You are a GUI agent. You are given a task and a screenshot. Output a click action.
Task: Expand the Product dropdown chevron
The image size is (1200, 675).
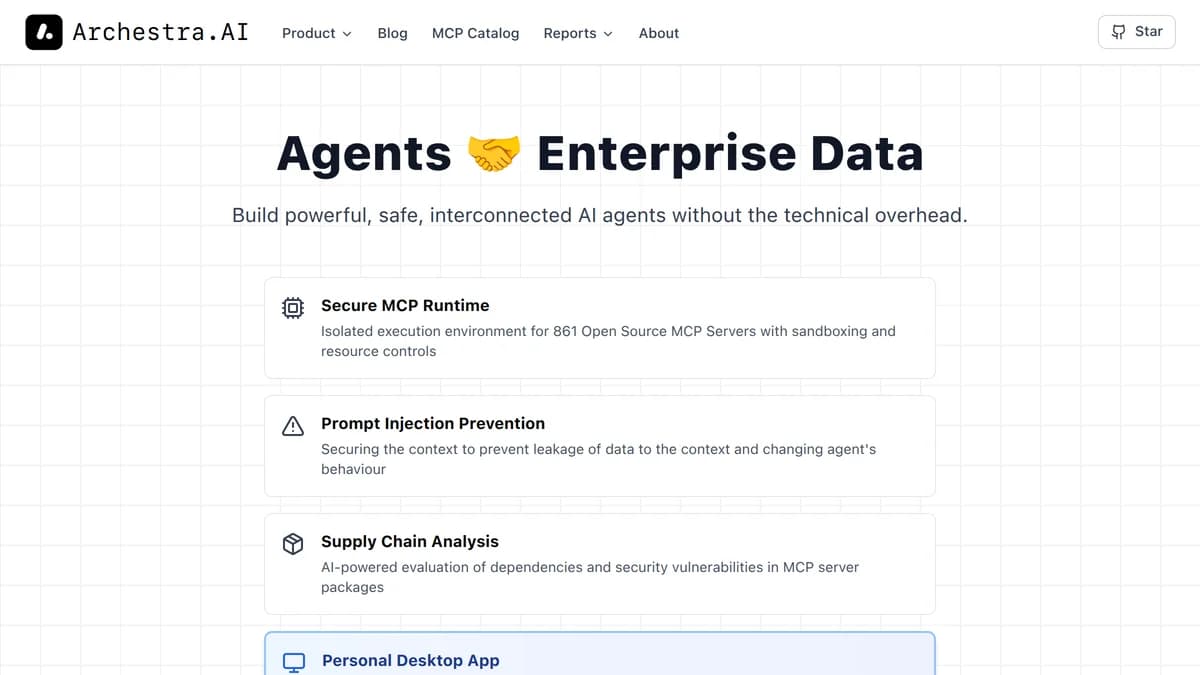pyautogui.click(x=347, y=34)
